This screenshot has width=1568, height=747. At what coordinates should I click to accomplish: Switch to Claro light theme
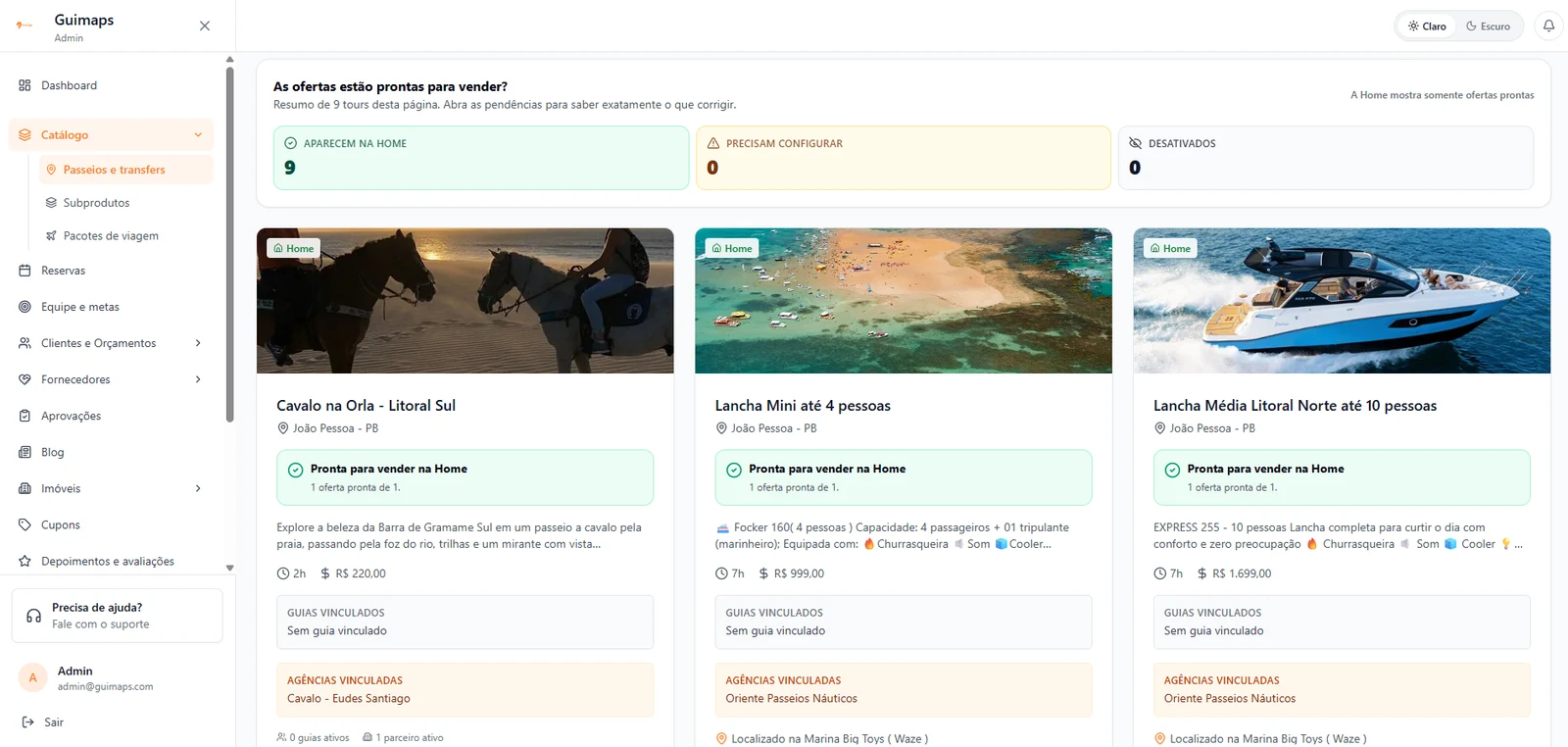click(x=1427, y=26)
